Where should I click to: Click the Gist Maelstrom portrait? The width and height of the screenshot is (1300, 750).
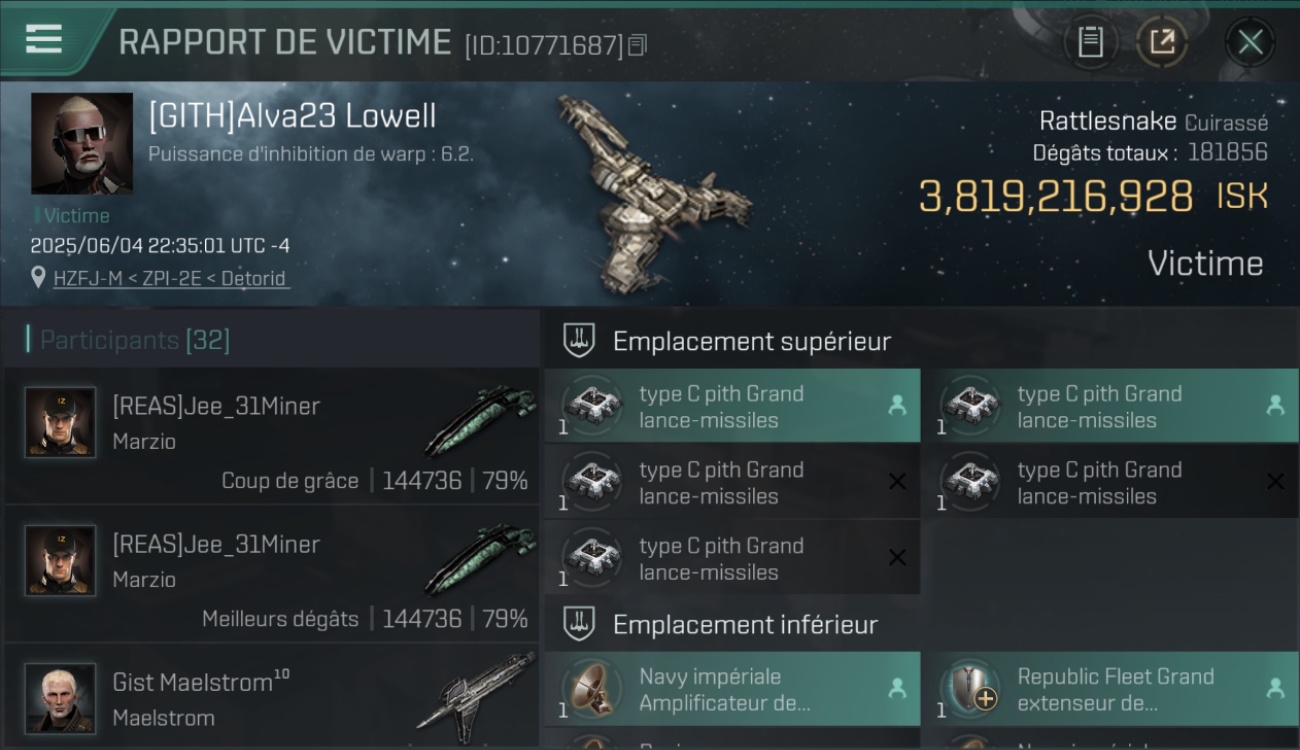60,698
